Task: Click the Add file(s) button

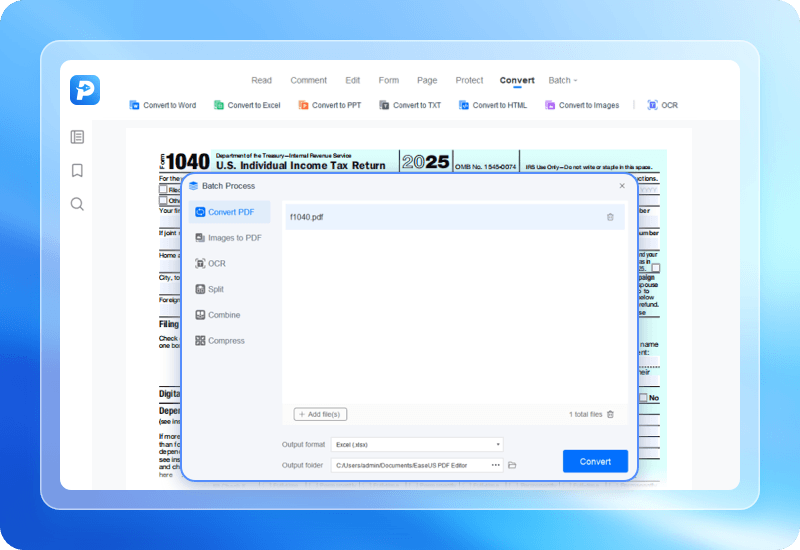Action: pos(320,414)
